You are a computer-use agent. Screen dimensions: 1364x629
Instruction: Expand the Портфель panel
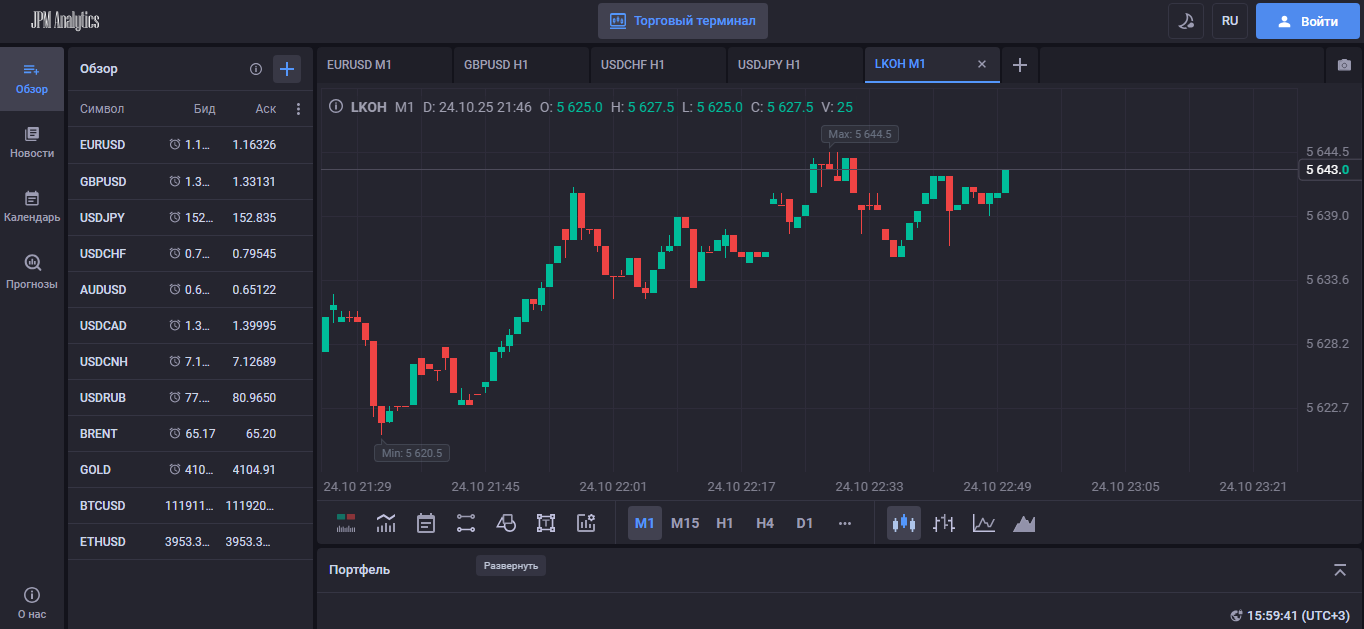tap(1340, 570)
